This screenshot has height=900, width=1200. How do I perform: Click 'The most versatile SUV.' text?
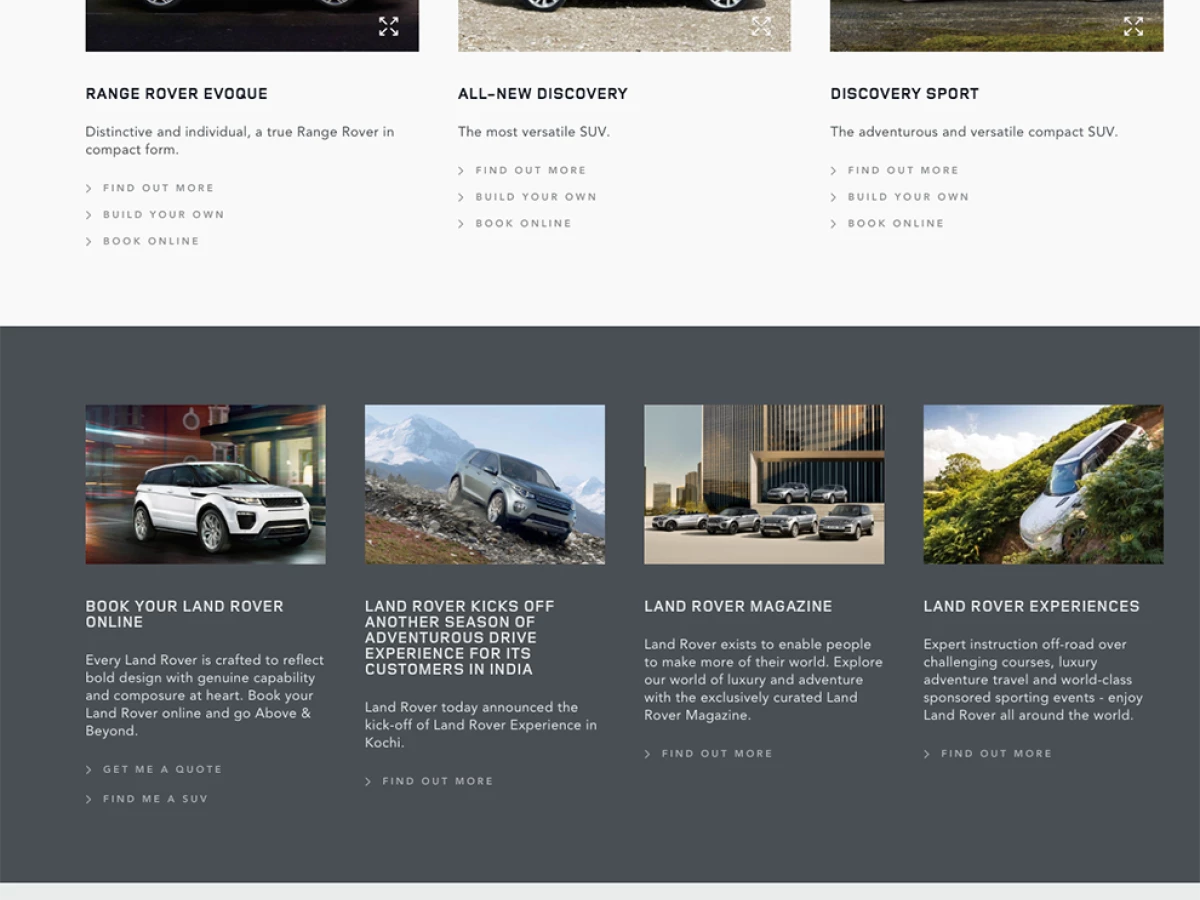pos(533,132)
